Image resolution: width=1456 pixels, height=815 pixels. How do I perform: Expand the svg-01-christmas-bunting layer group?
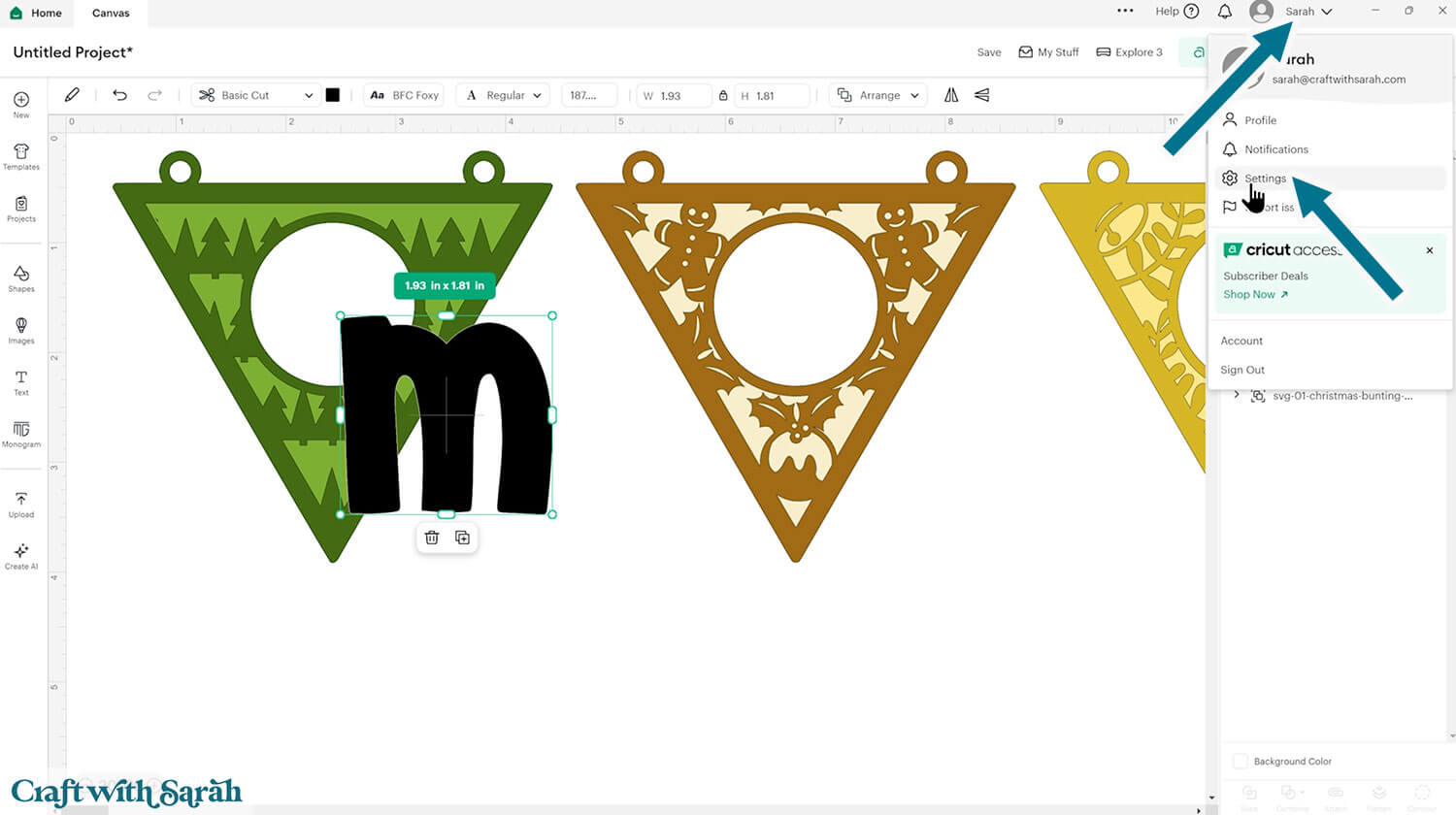[x=1236, y=395]
